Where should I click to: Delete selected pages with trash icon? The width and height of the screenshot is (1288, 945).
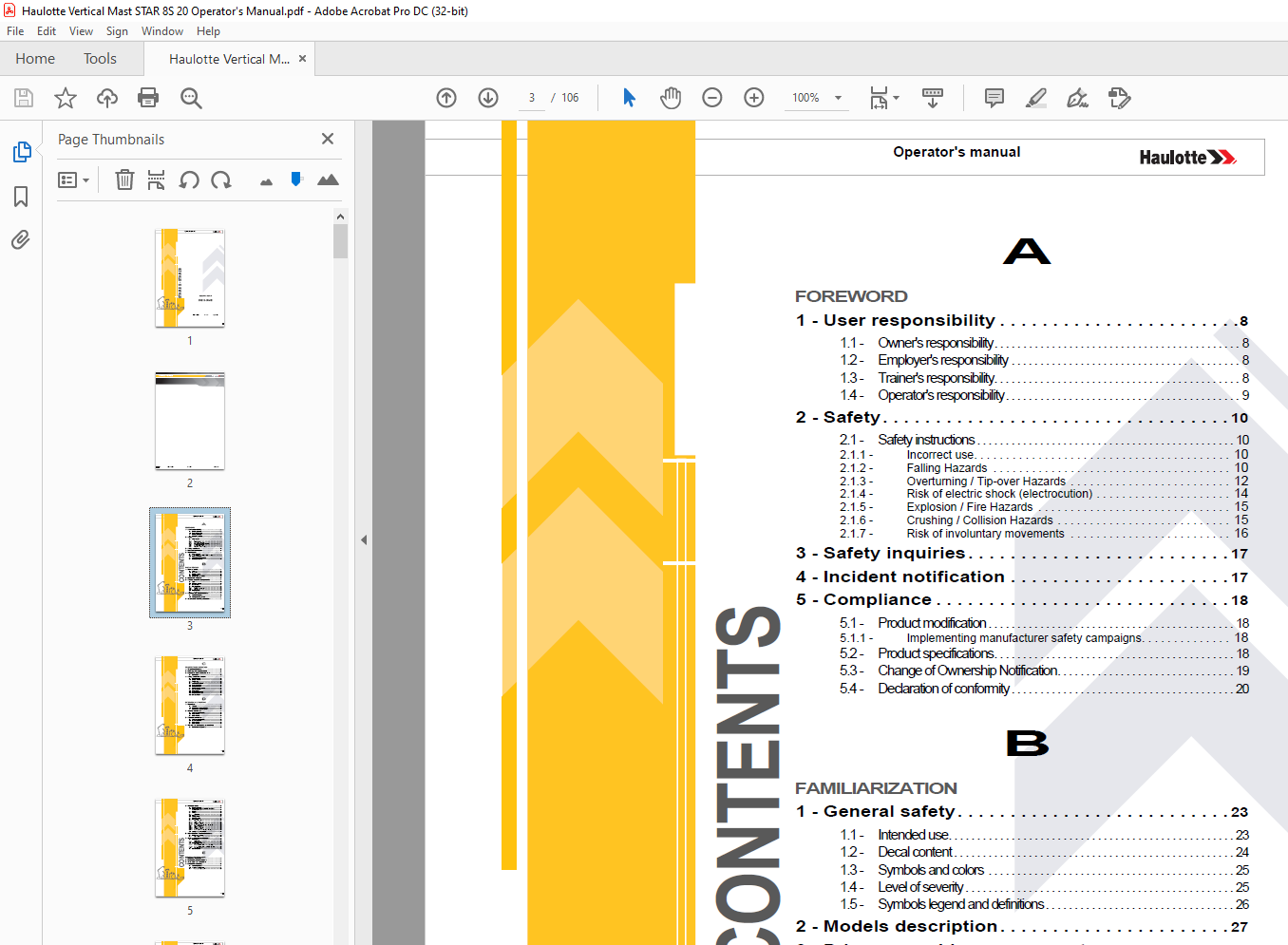pos(124,180)
